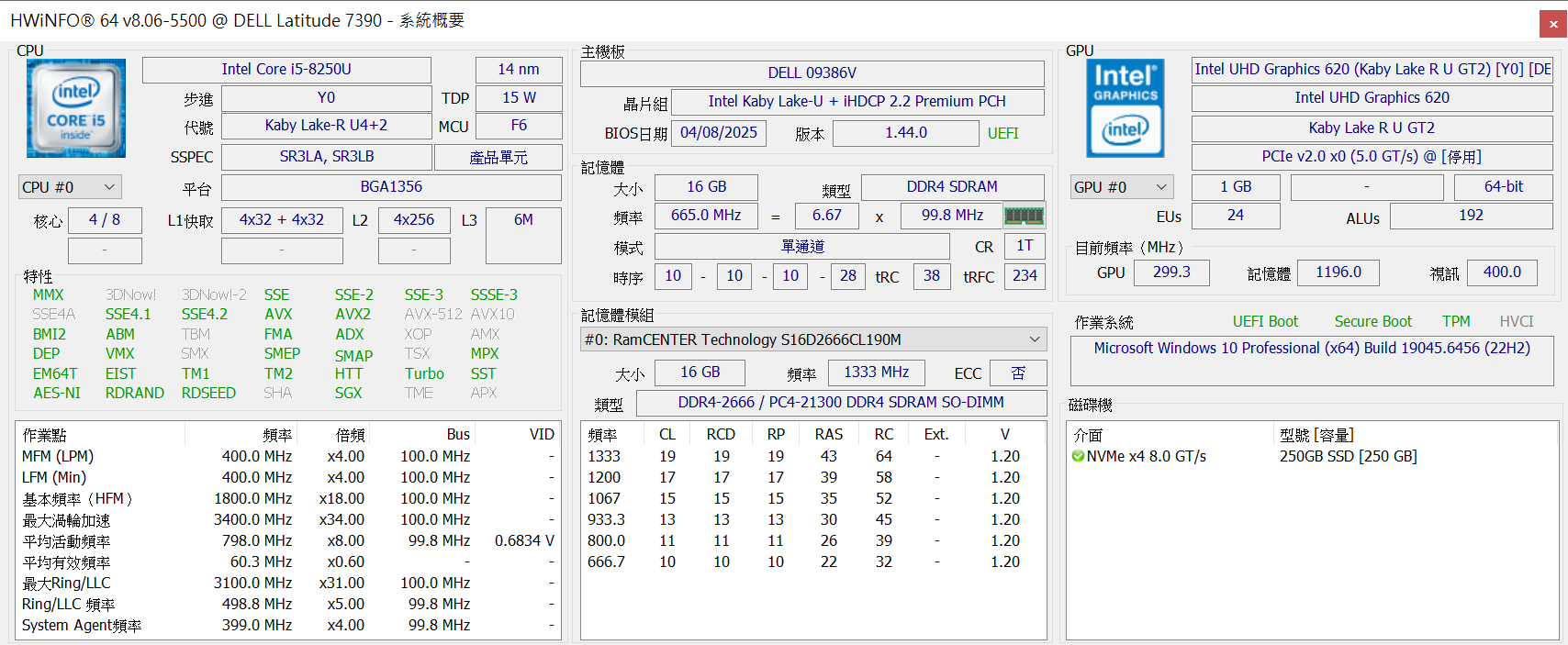Click the 24 EUs value

[1236, 216]
